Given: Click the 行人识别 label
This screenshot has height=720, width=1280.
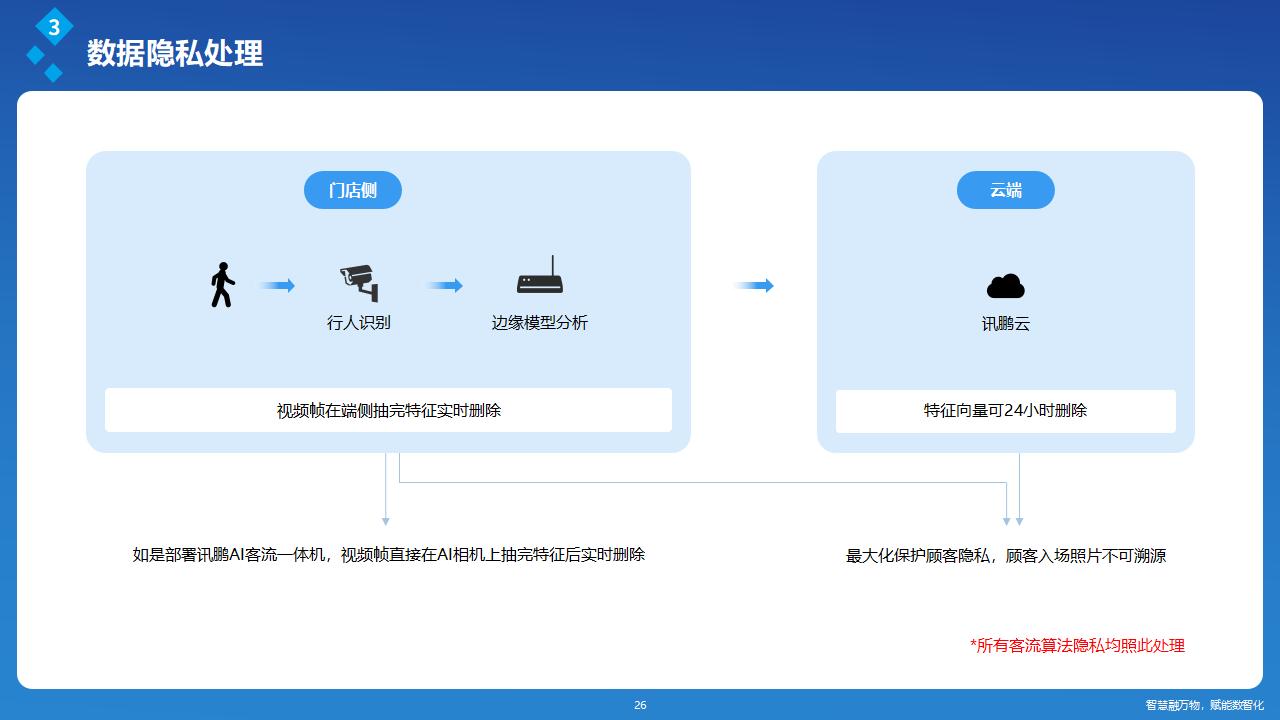Looking at the screenshot, I should 359,323.
